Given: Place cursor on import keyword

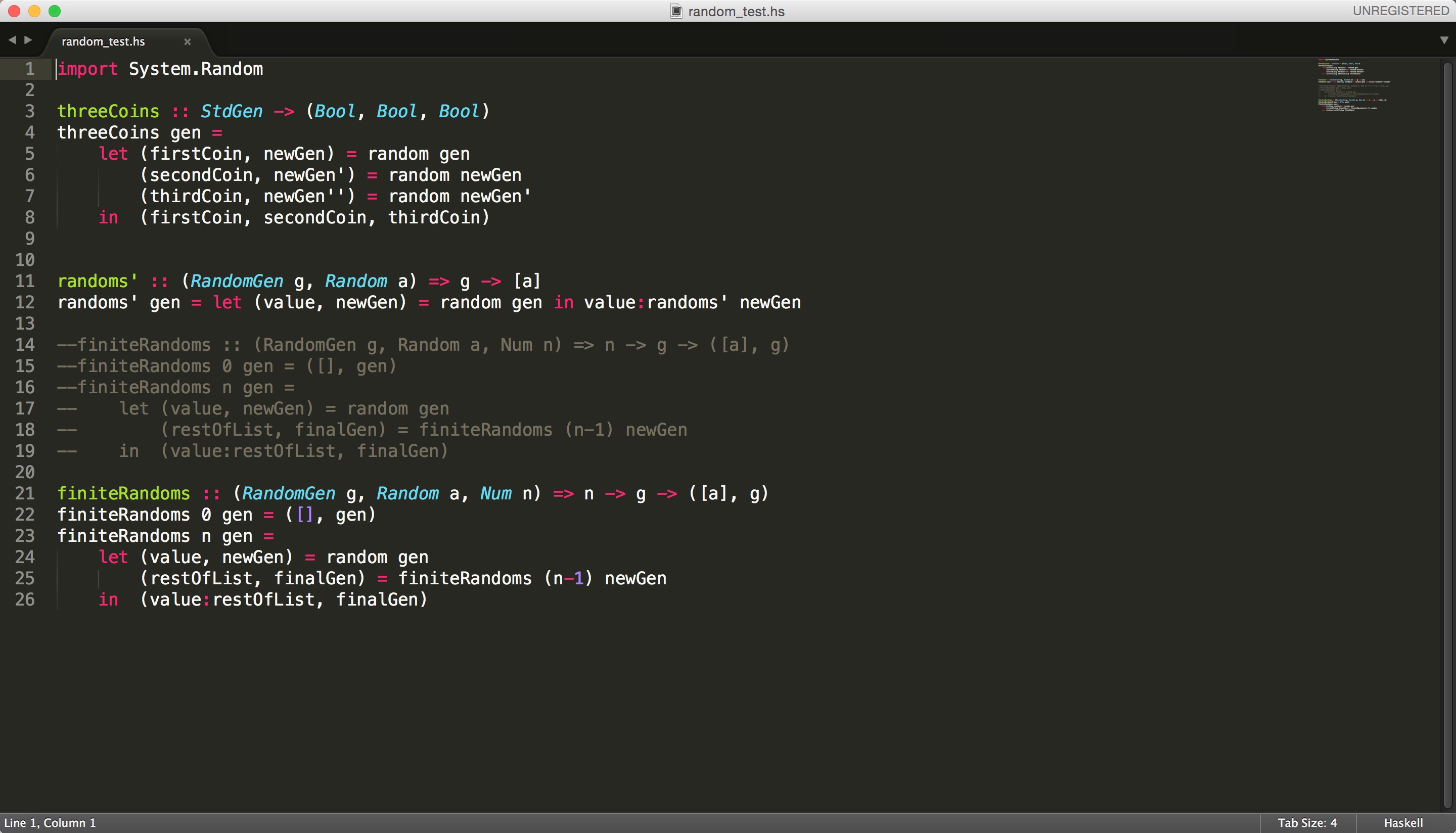Looking at the screenshot, I should tap(87, 69).
